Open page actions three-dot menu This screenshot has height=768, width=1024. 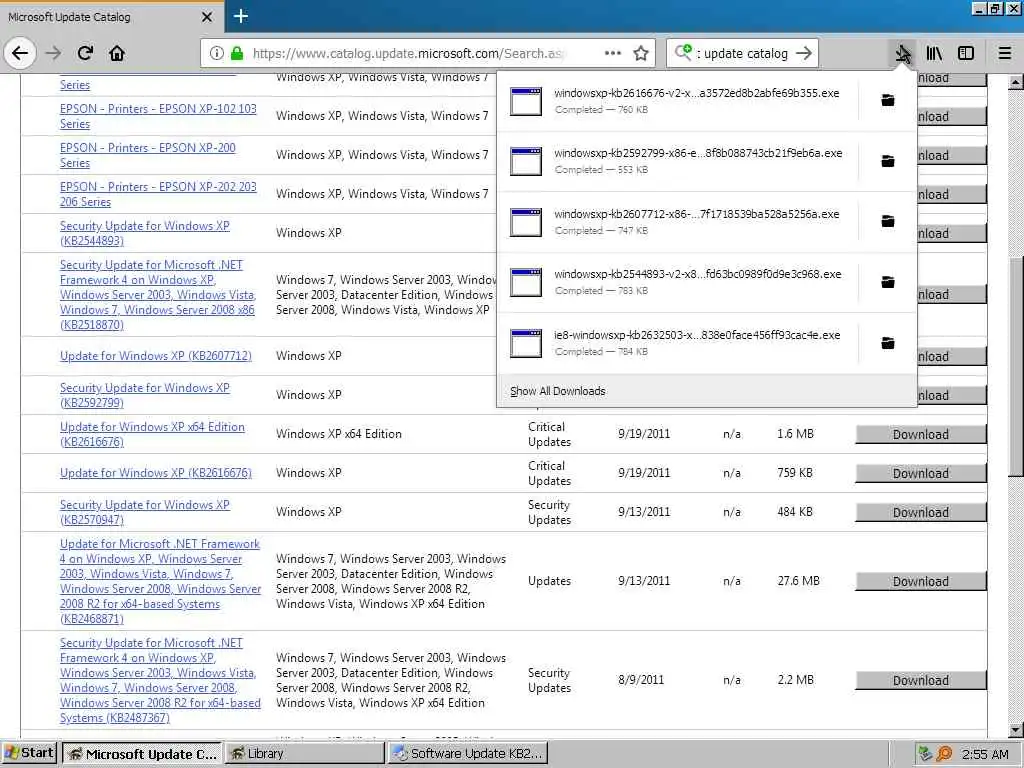click(x=613, y=53)
